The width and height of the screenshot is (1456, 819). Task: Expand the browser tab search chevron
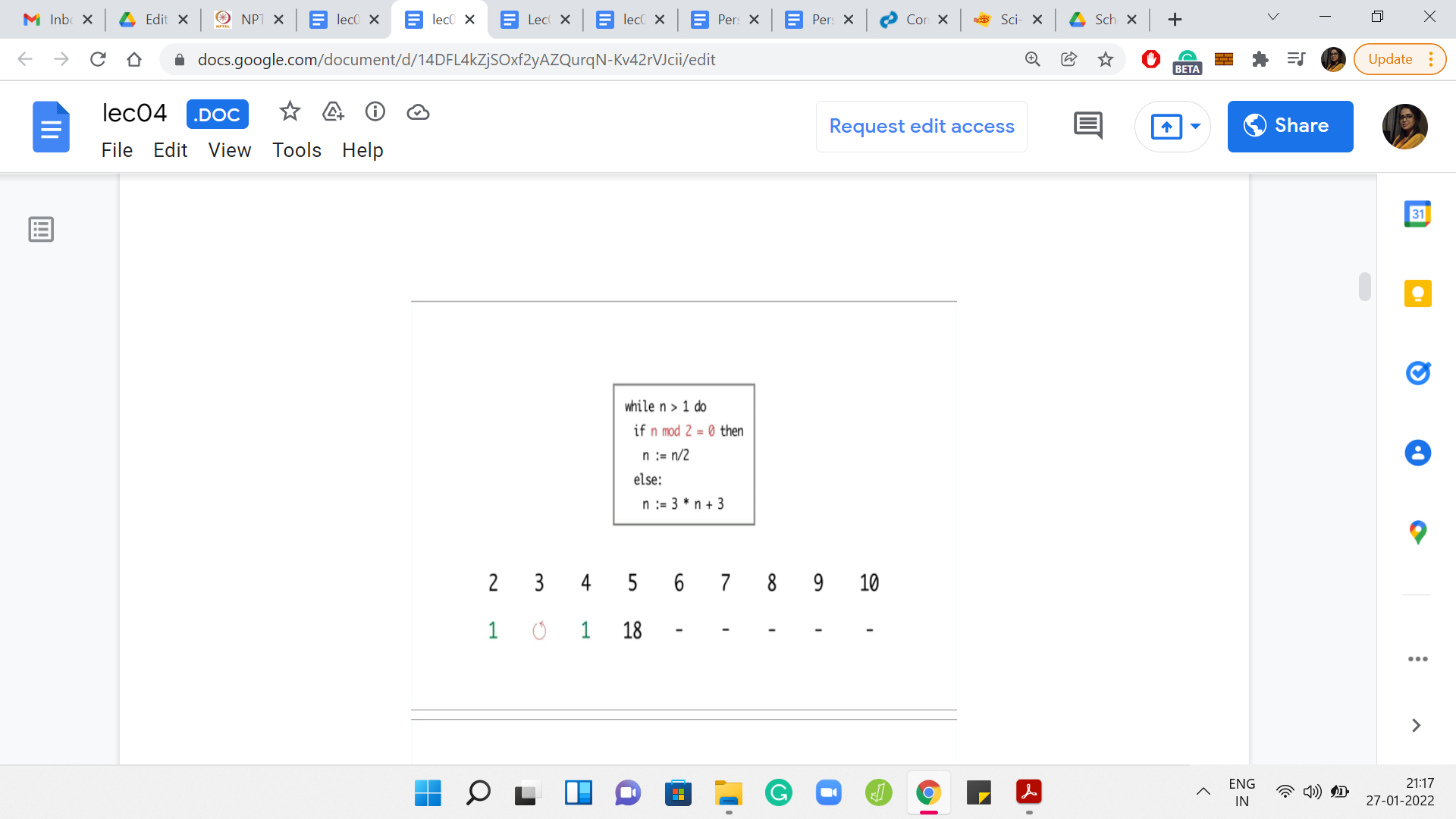coord(1273,17)
